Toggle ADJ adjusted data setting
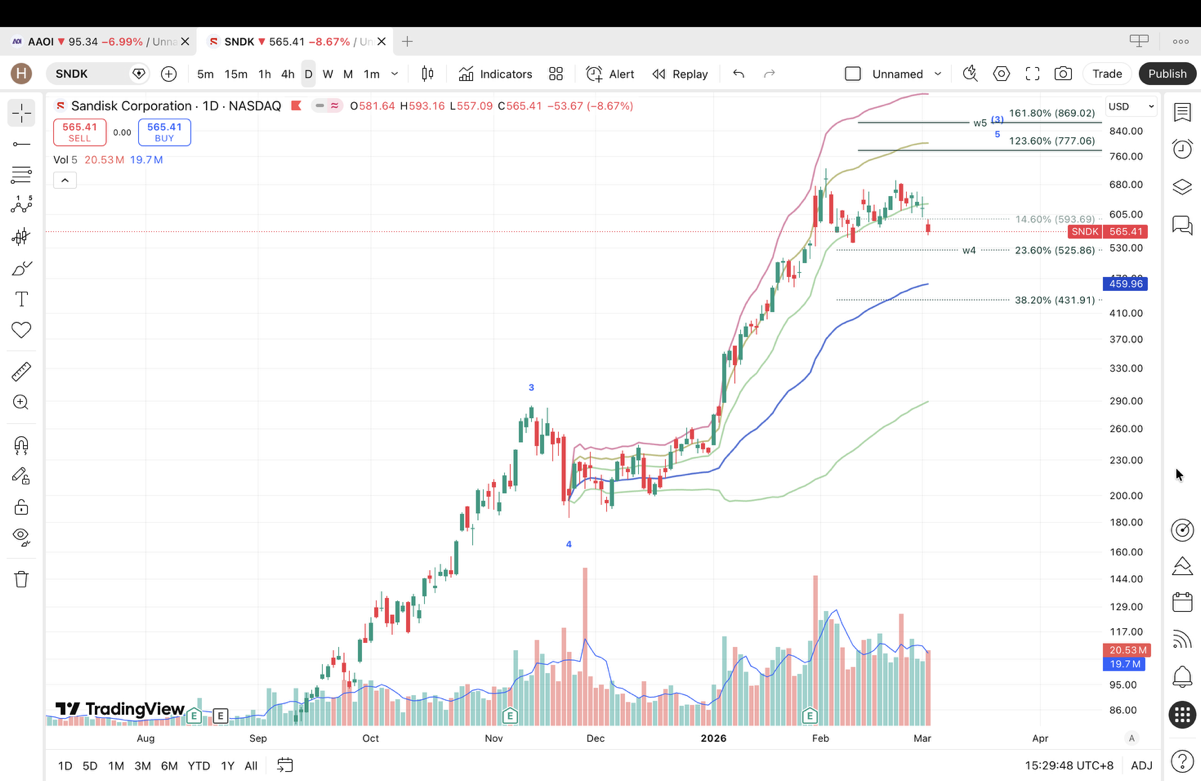Image resolution: width=1201 pixels, height=781 pixels. click(1141, 765)
